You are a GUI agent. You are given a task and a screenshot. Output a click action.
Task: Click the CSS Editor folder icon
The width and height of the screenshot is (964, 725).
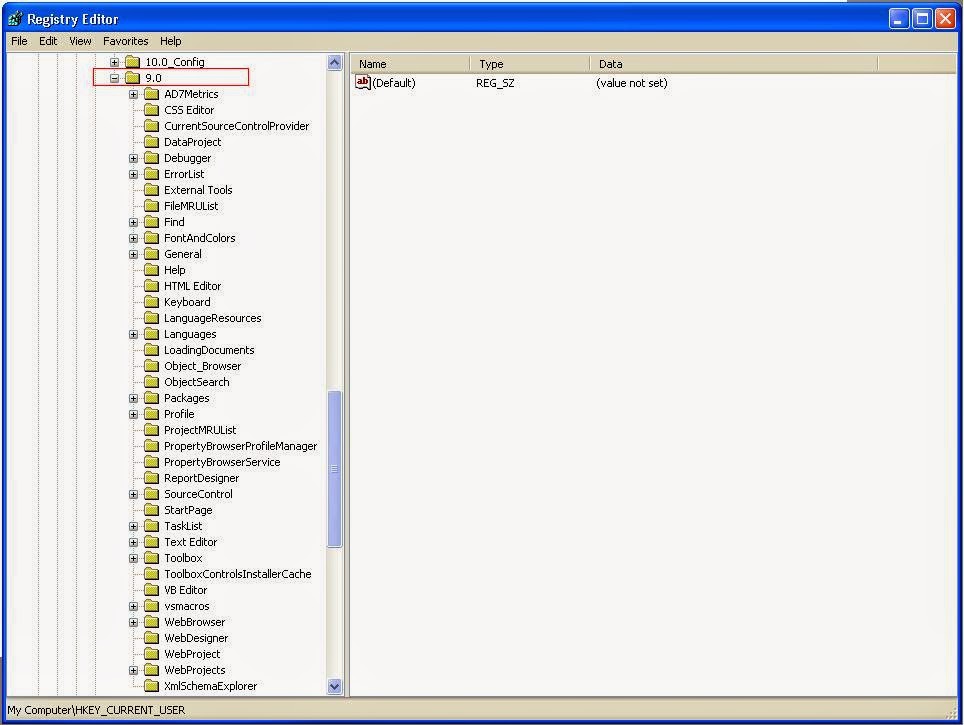click(x=151, y=109)
